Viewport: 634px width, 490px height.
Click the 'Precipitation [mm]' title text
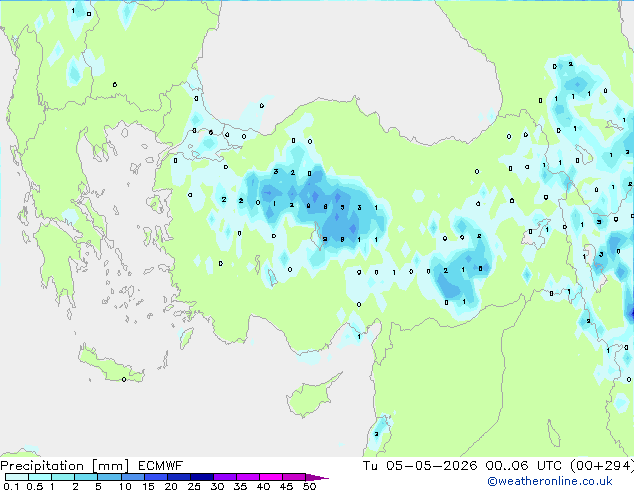pyautogui.click(x=64, y=466)
